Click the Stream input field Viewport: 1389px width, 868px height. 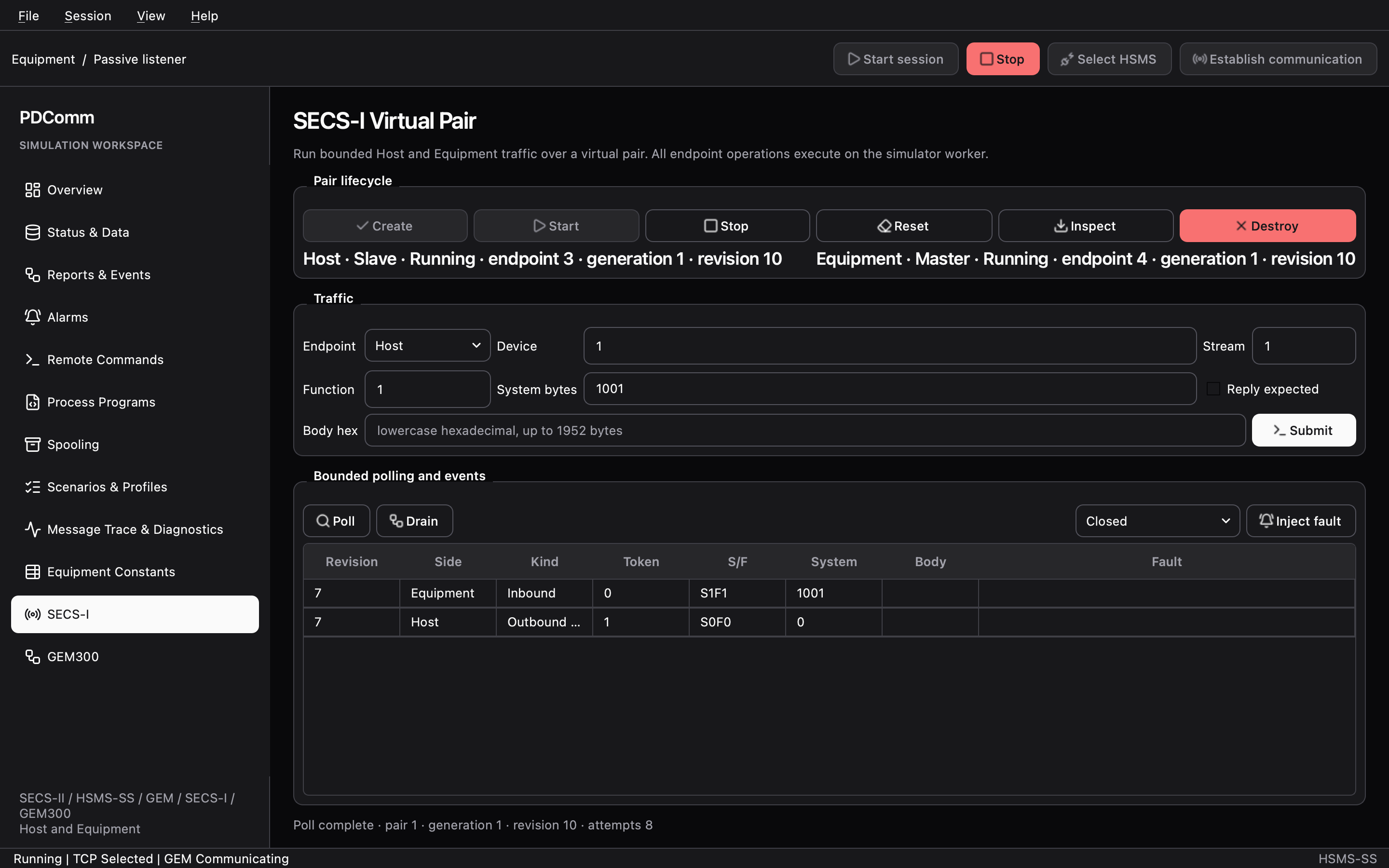pos(1304,346)
